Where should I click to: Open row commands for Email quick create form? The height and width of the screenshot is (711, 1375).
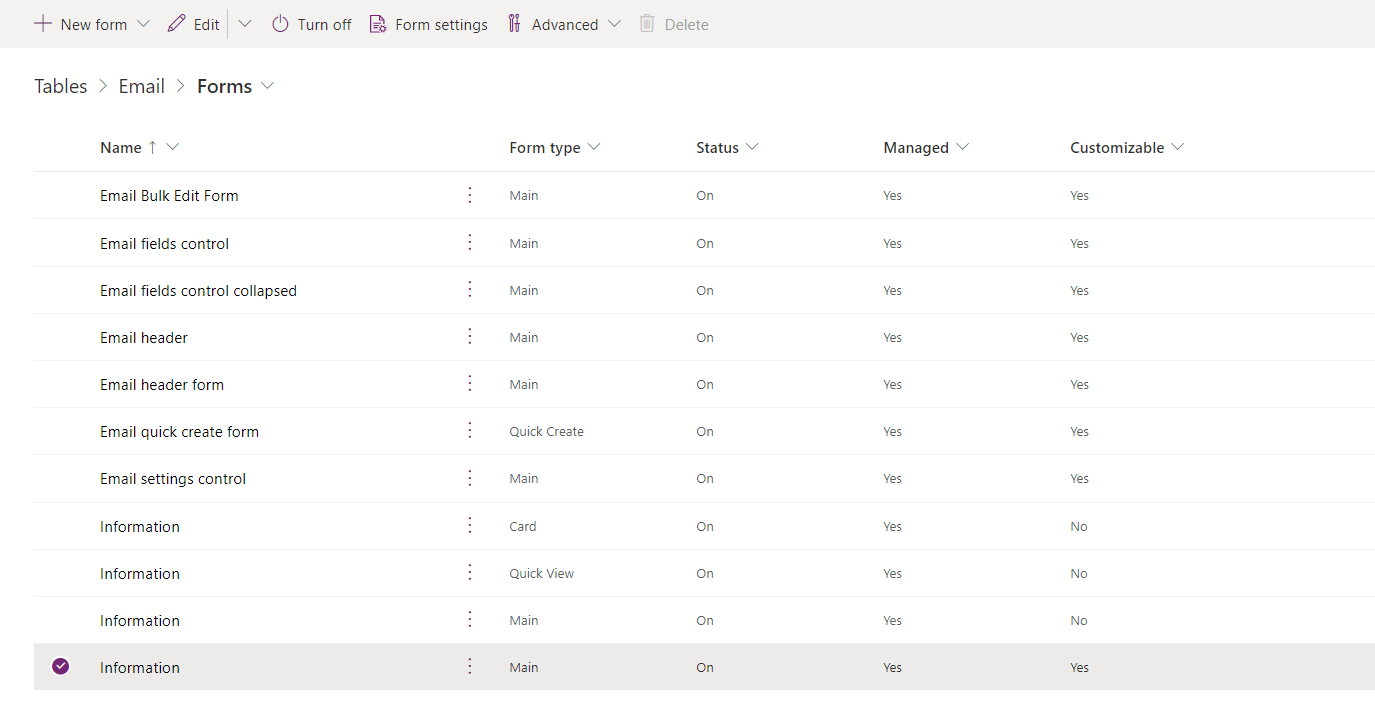click(469, 430)
